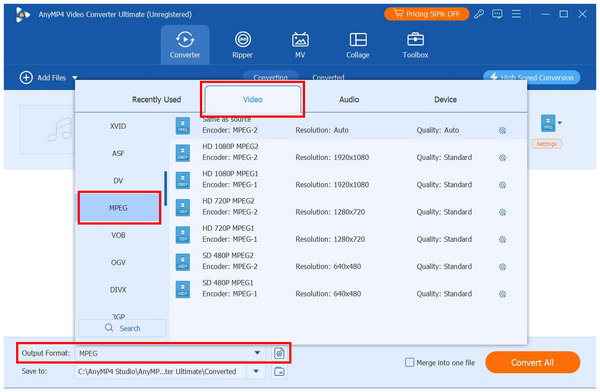The width and height of the screenshot is (600, 392).
Task: Click the music file thumbnail
Action: click(x=48, y=129)
